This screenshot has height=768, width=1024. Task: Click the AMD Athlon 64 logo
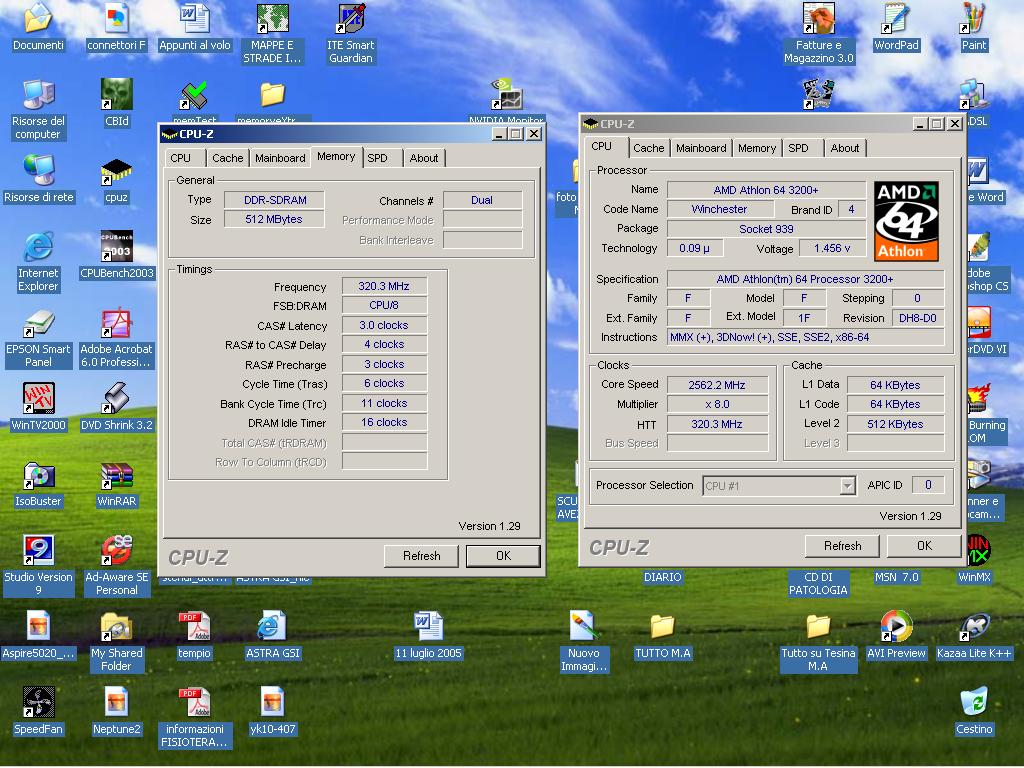(x=906, y=221)
